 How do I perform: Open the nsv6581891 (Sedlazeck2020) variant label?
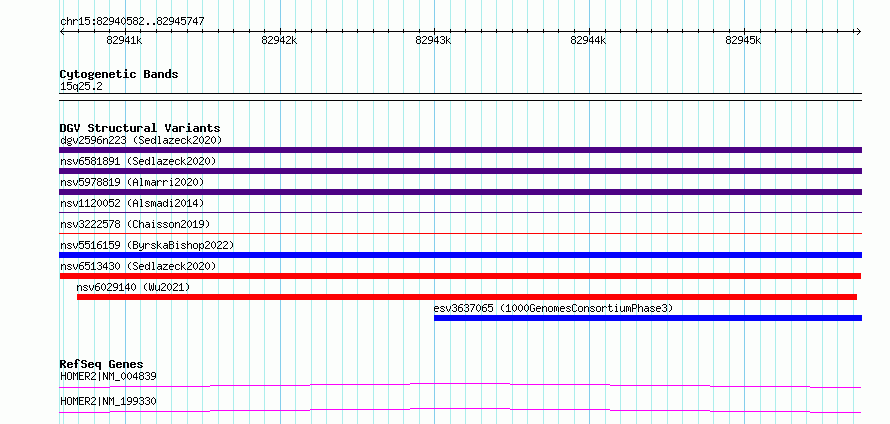[138, 161]
